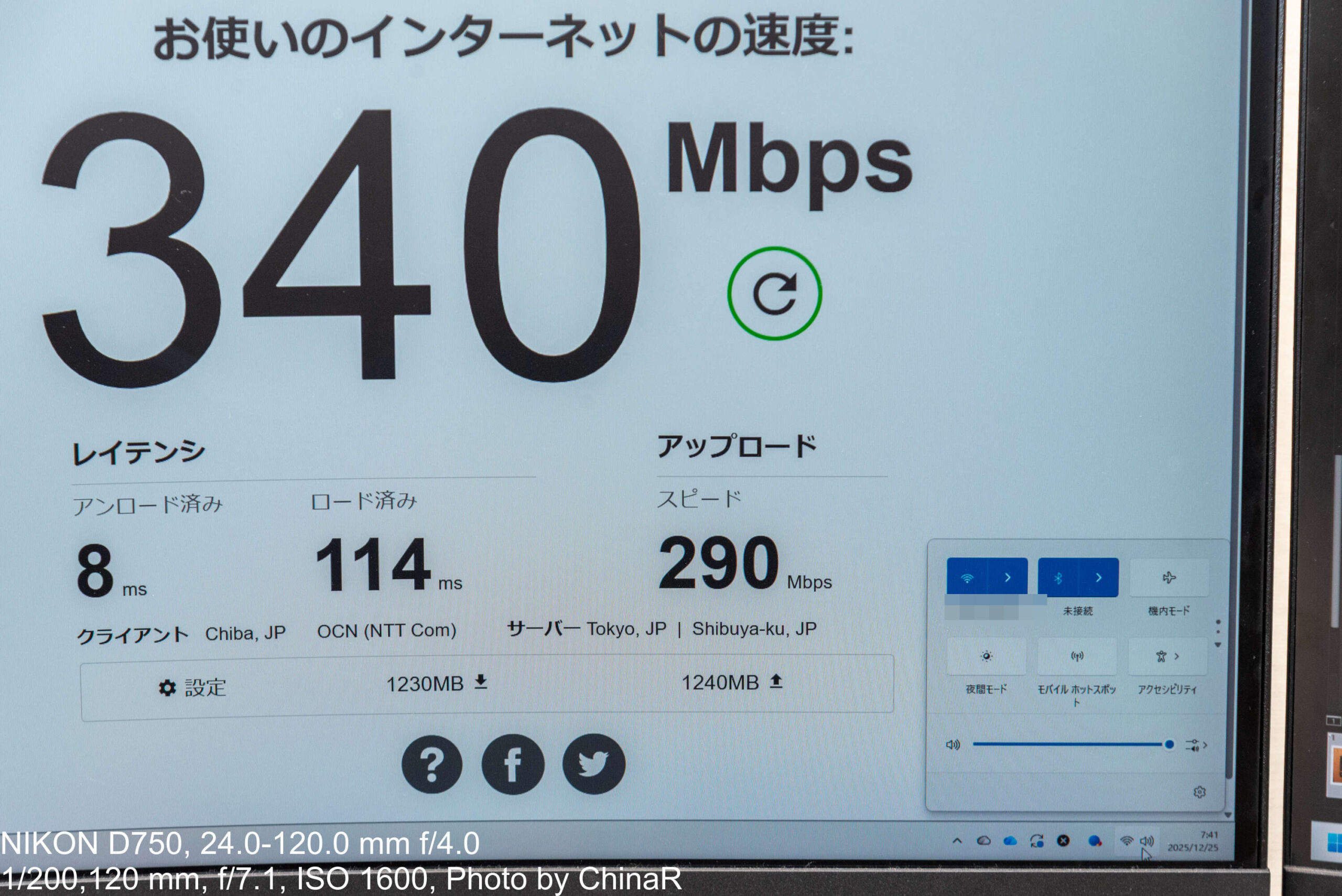This screenshot has width=1342, height=896.
Task: Toggle Bluetooth in quick settings
Action: [1057, 578]
